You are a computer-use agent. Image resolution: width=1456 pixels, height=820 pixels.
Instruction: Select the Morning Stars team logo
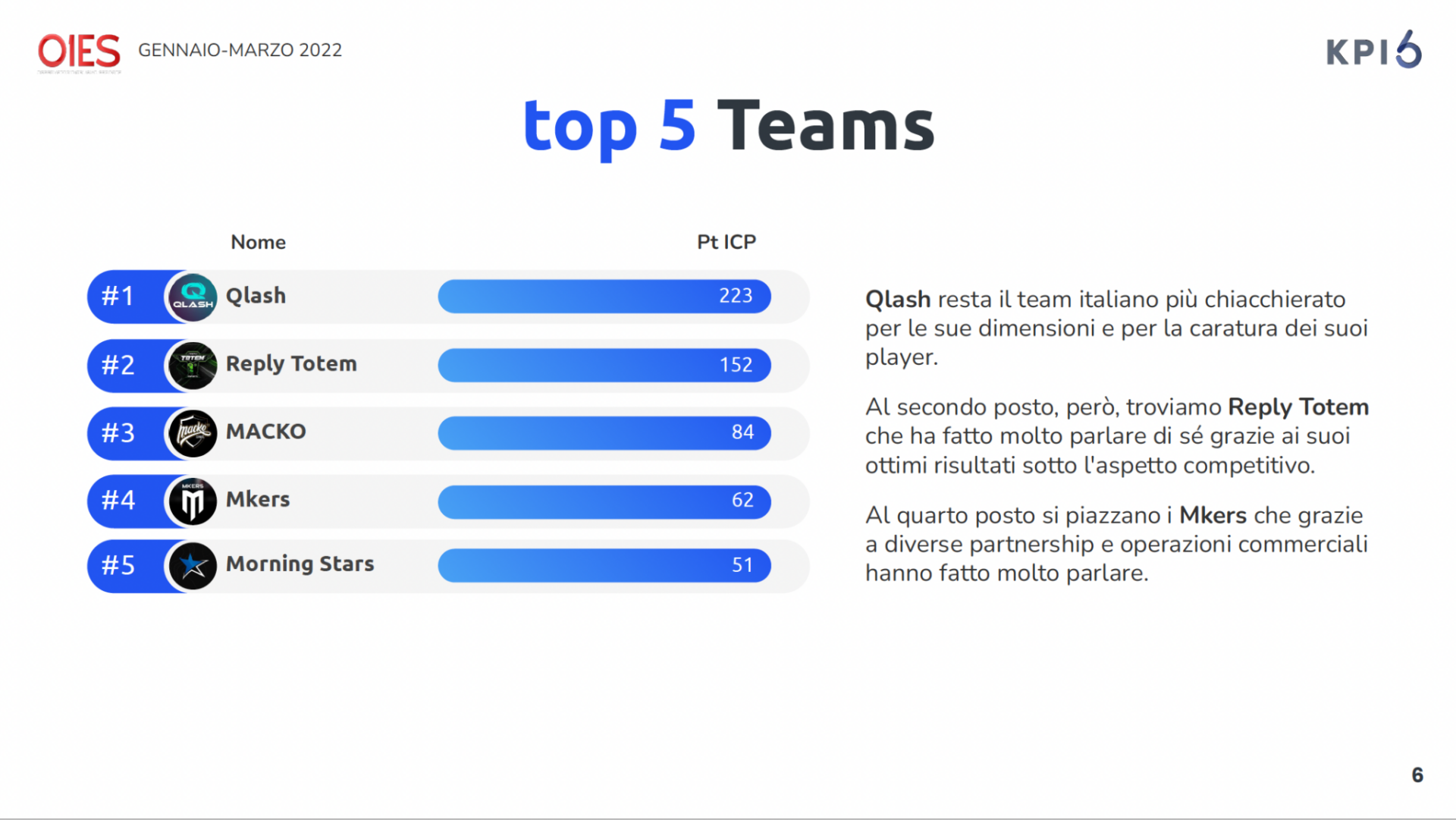click(x=193, y=566)
